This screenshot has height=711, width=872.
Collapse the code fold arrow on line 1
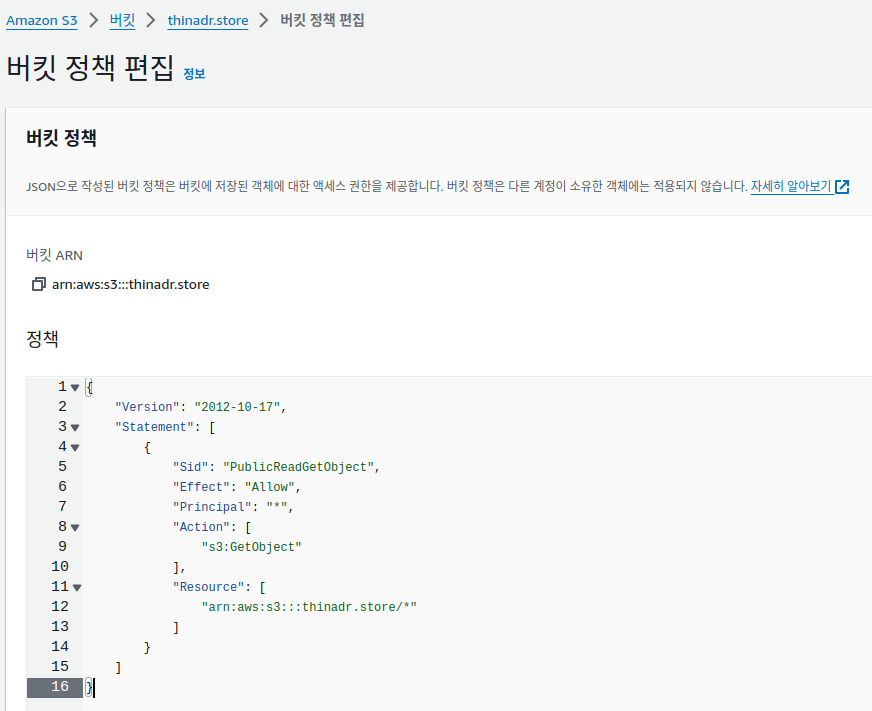tap(75, 388)
